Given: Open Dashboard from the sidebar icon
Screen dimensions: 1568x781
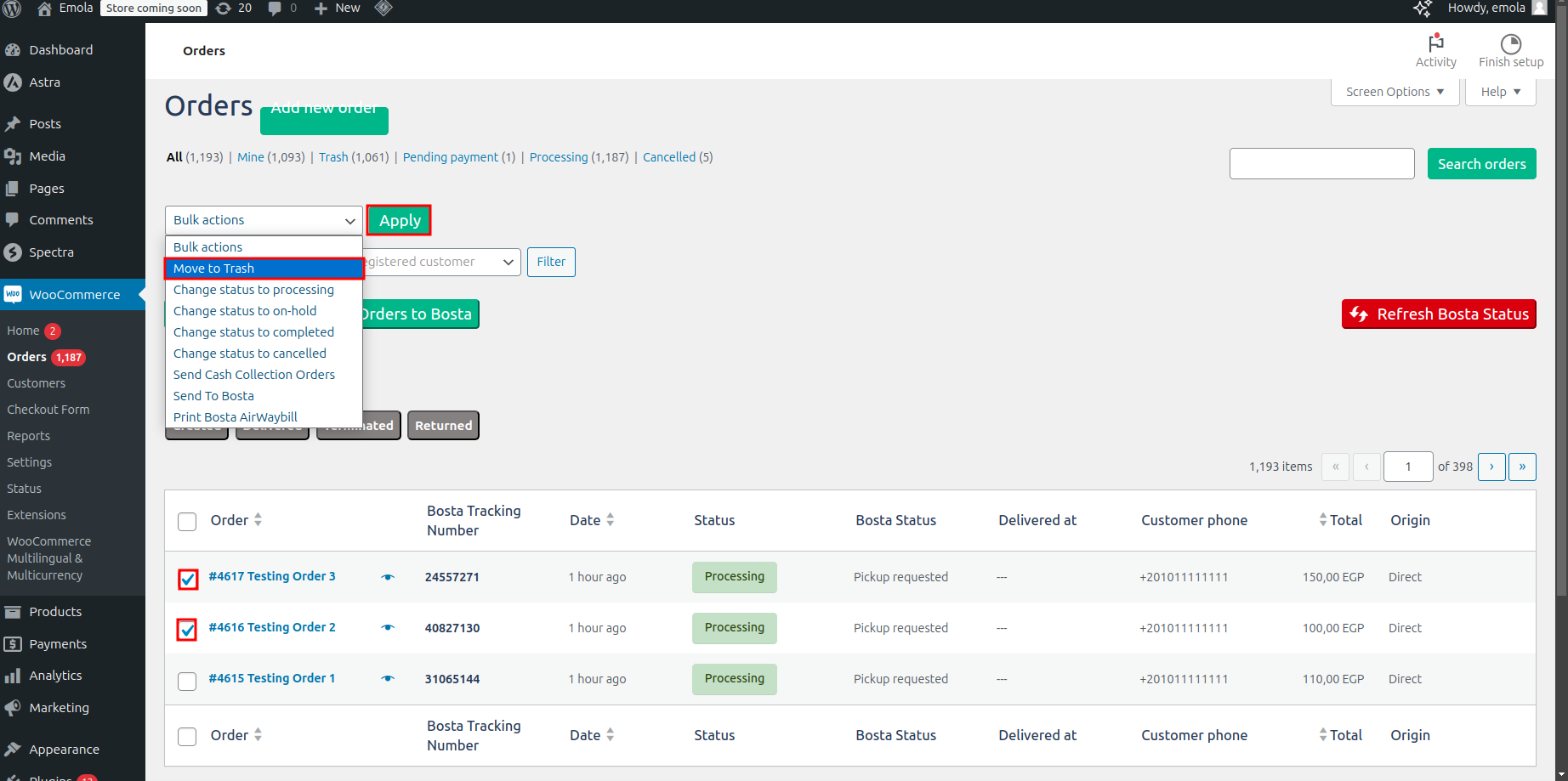Looking at the screenshot, I should pos(13,50).
